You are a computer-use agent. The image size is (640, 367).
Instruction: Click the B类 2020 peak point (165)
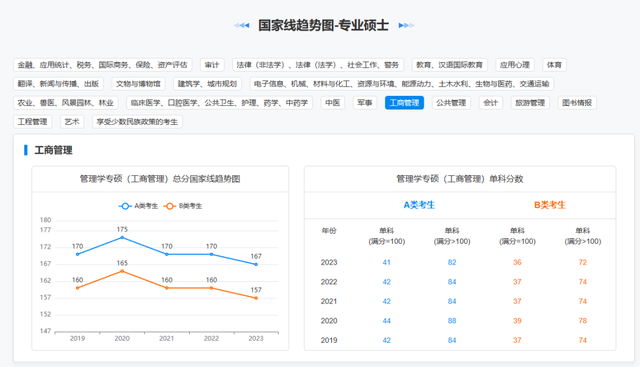(122, 271)
